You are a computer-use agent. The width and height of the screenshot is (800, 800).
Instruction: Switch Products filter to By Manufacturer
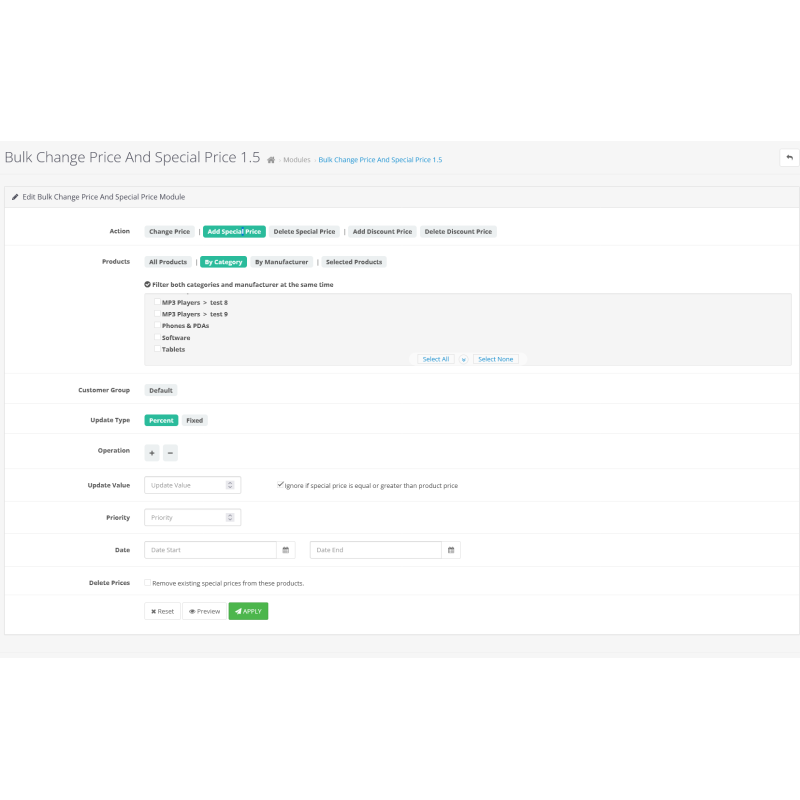click(x=281, y=262)
